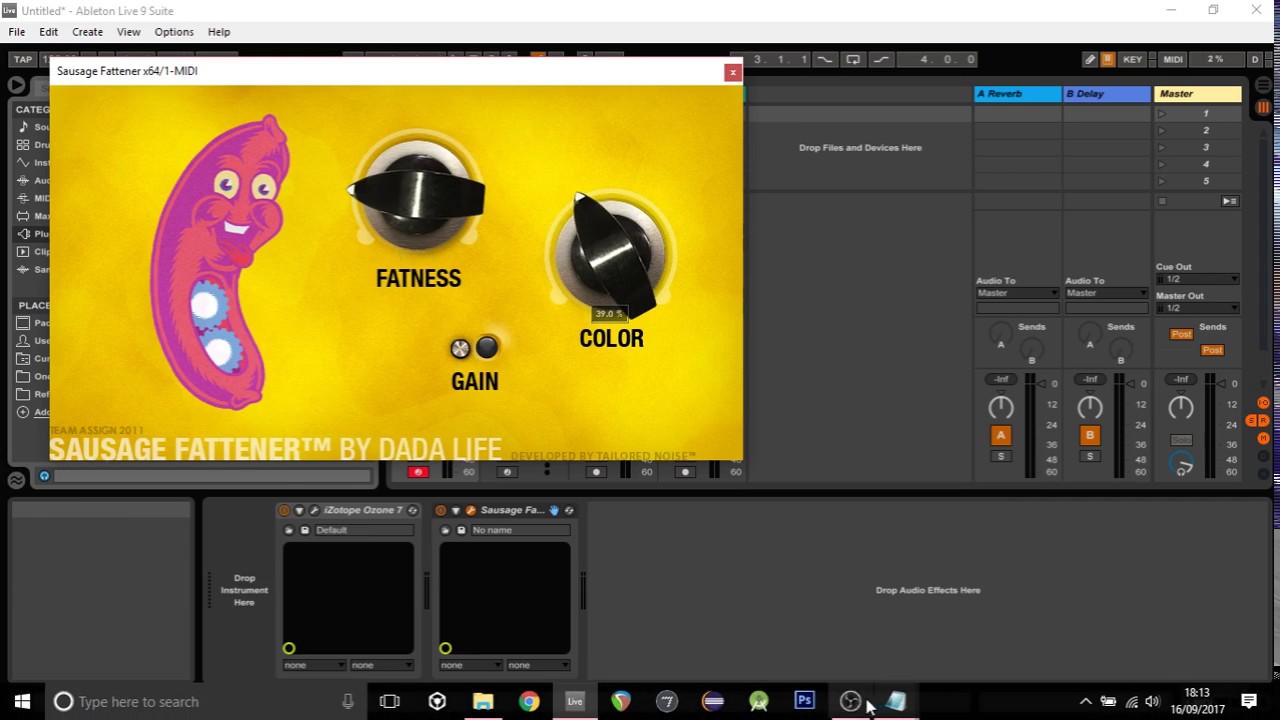Open the Options menu

coord(174,32)
